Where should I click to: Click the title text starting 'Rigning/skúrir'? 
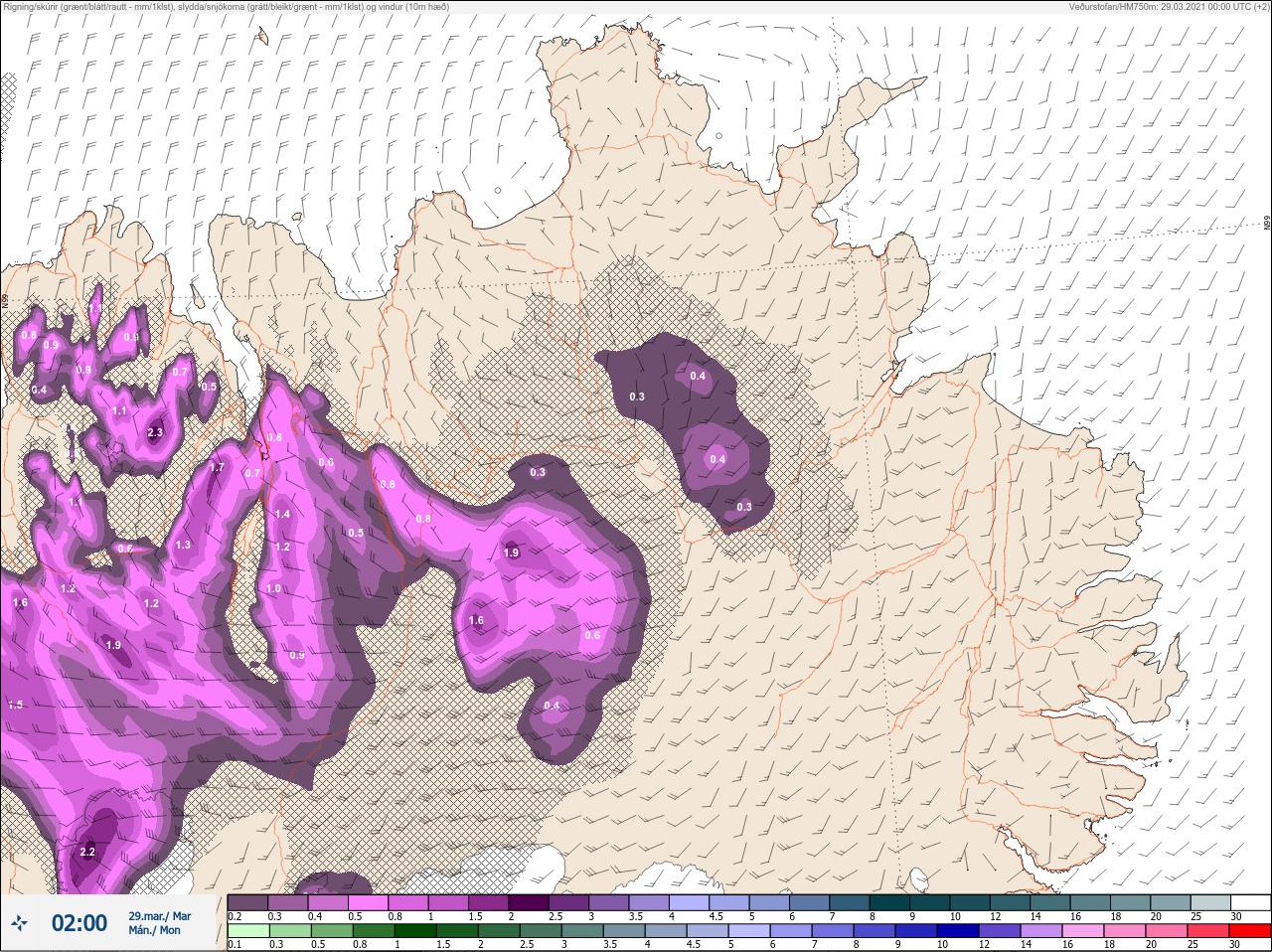point(227,7)
